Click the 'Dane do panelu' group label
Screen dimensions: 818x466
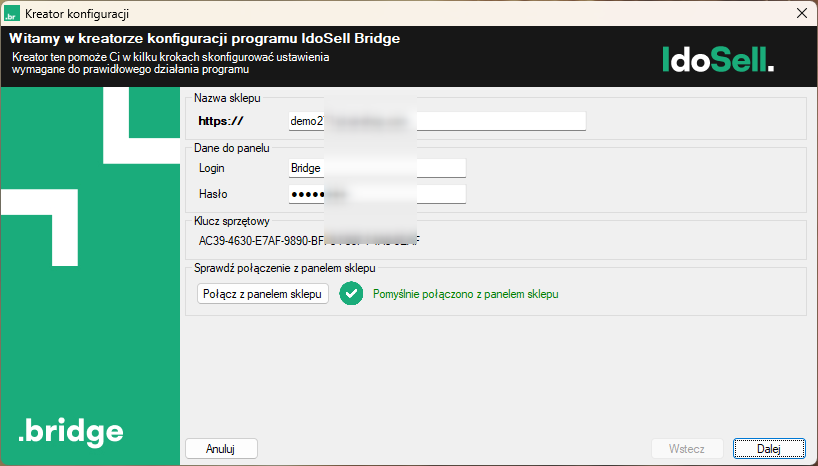tap(232, 148)
